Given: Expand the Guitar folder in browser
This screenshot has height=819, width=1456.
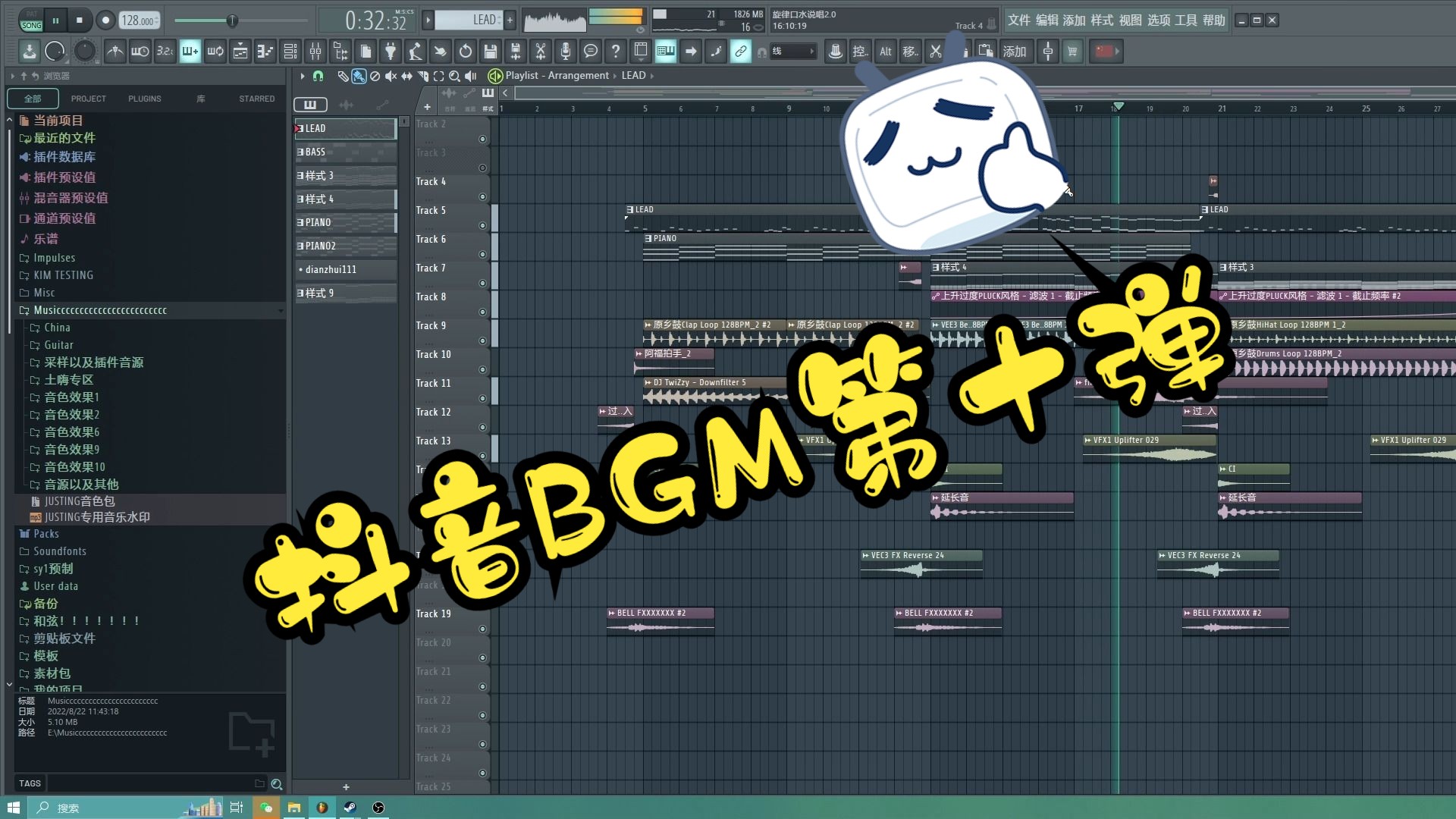Looking at the screenshot, I should [x=58, y=345].
